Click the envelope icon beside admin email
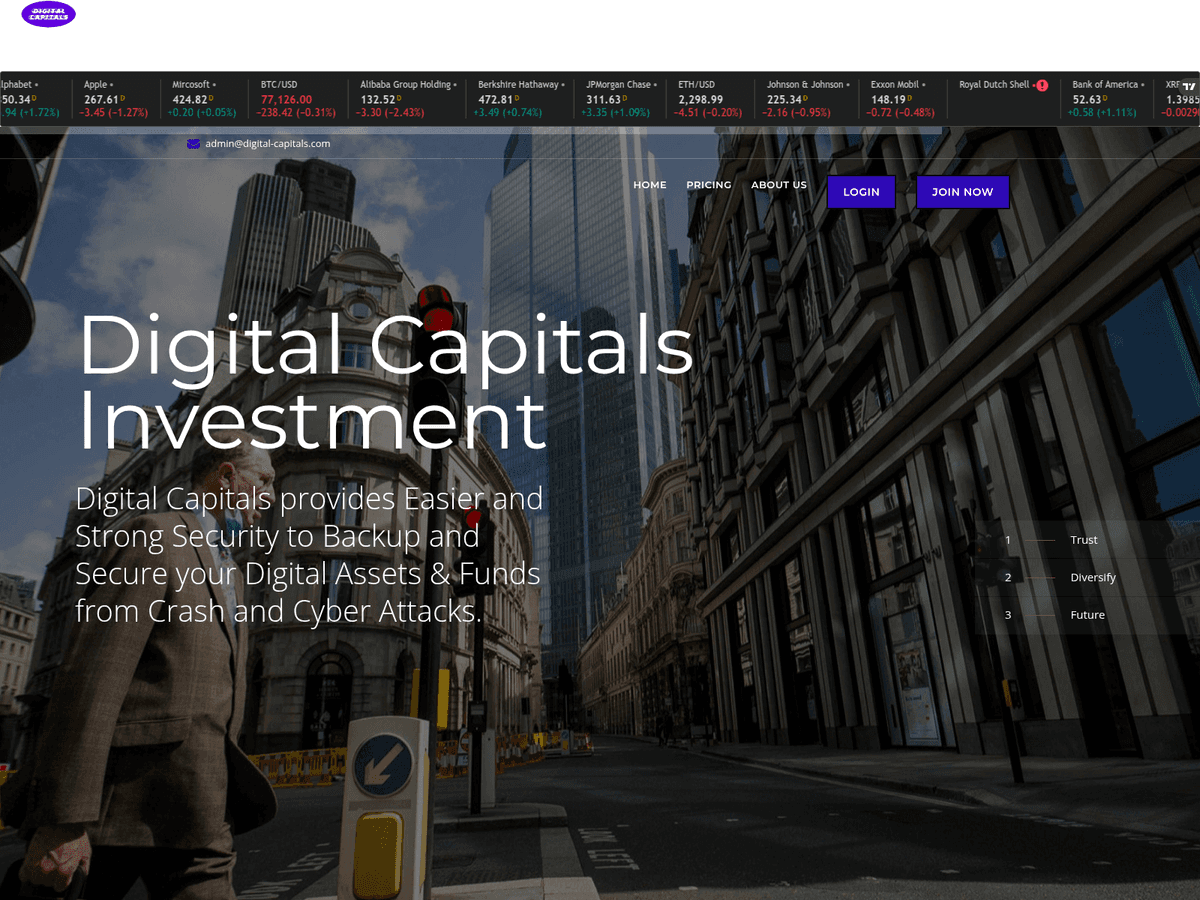The height and width of the screenshot is (900, 1200). 193,144
